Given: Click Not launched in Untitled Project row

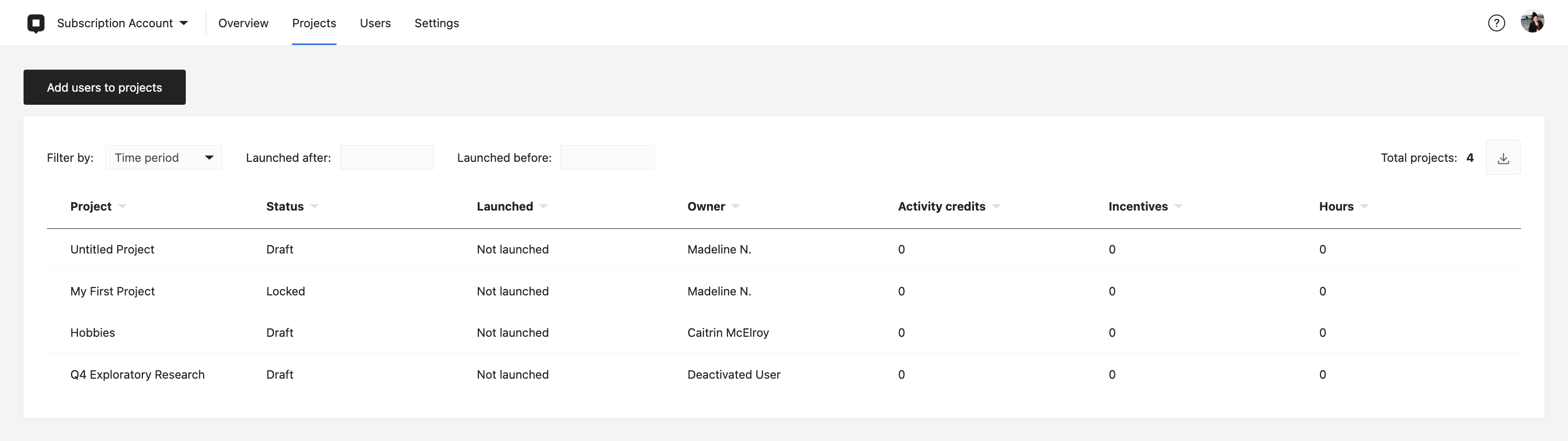Looking at the screenshot, I should [x=512, y=250].
